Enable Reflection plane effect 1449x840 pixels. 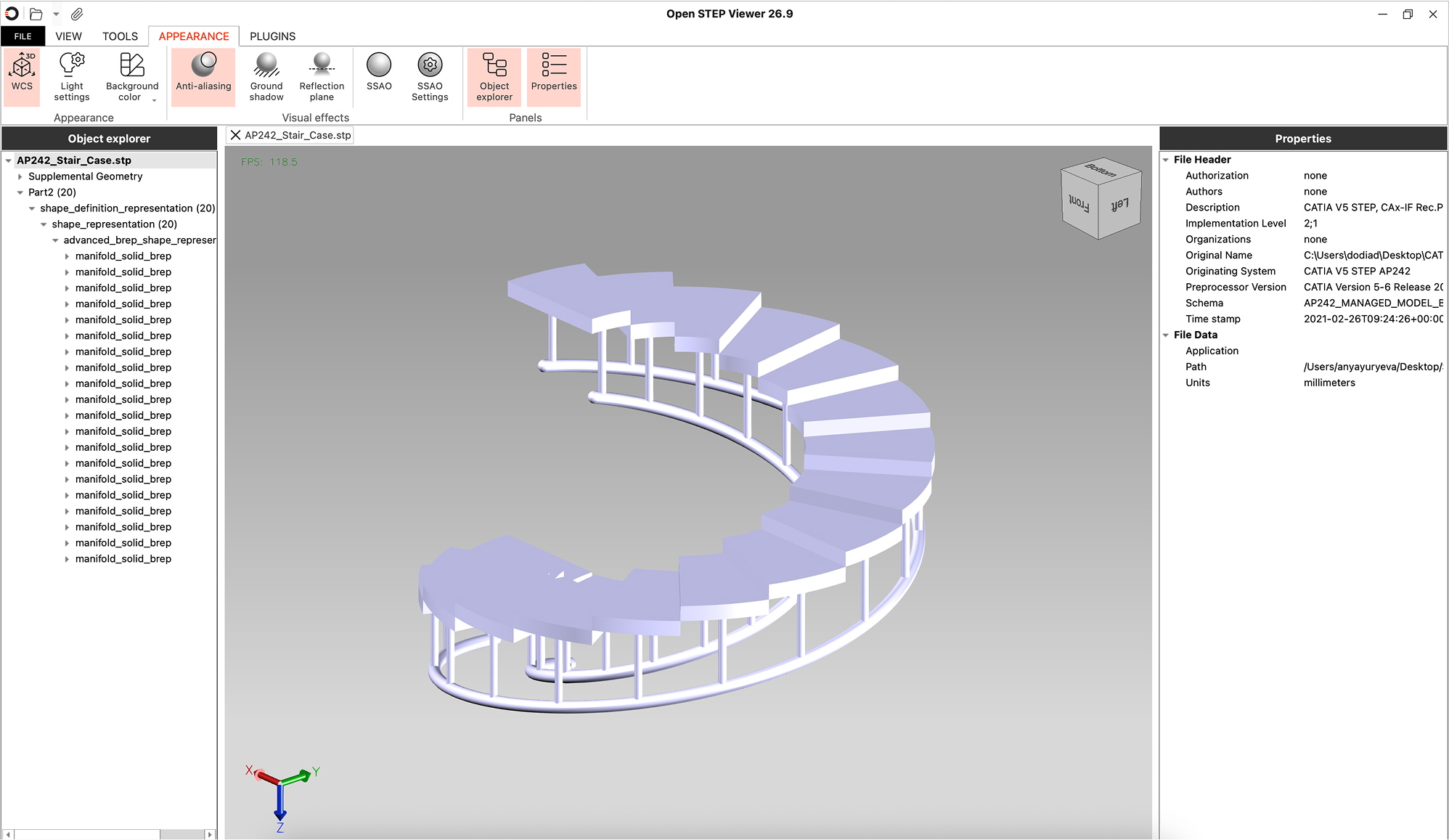tap(322, 76)
